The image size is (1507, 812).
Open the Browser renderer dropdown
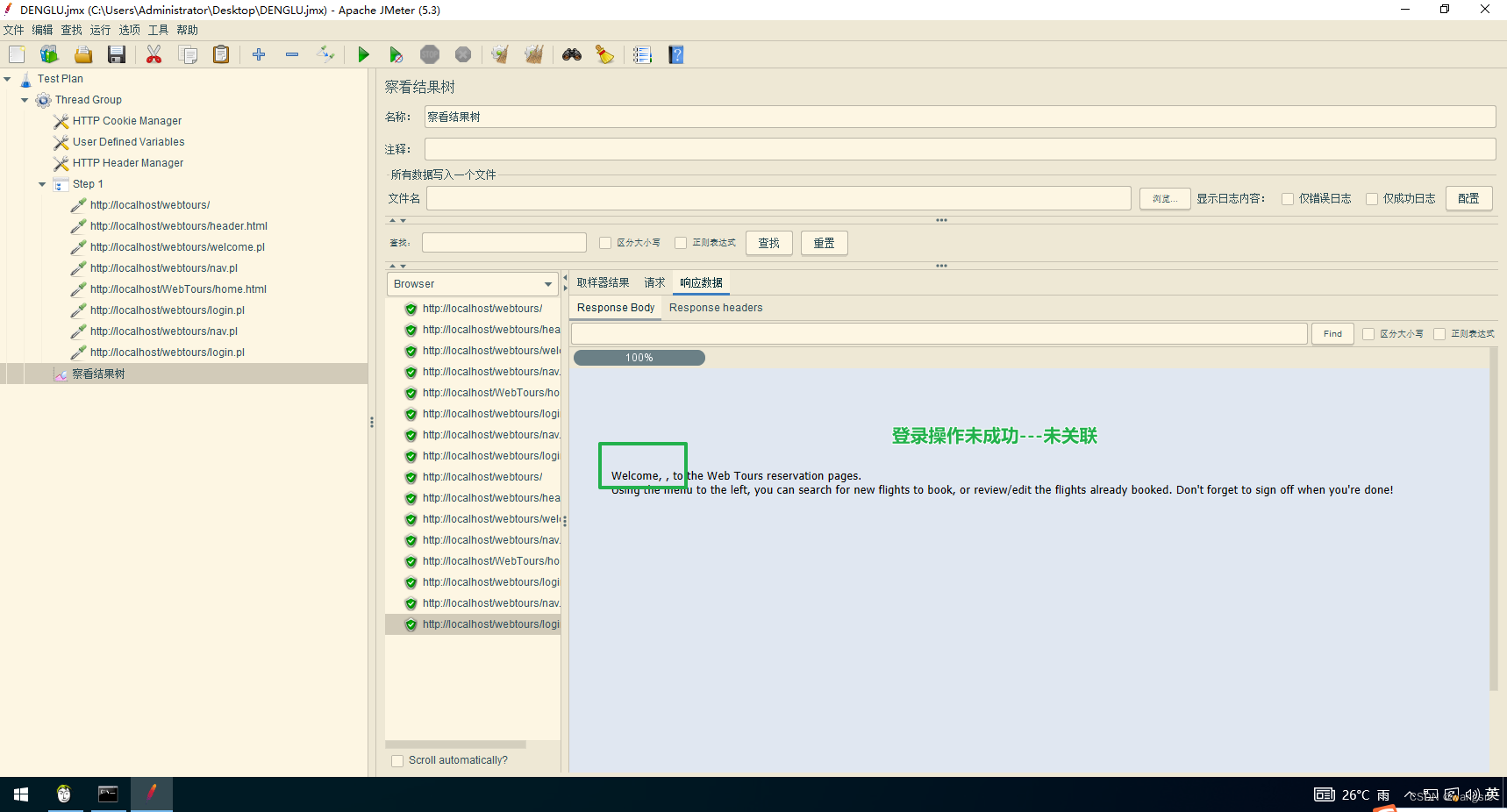472,284
